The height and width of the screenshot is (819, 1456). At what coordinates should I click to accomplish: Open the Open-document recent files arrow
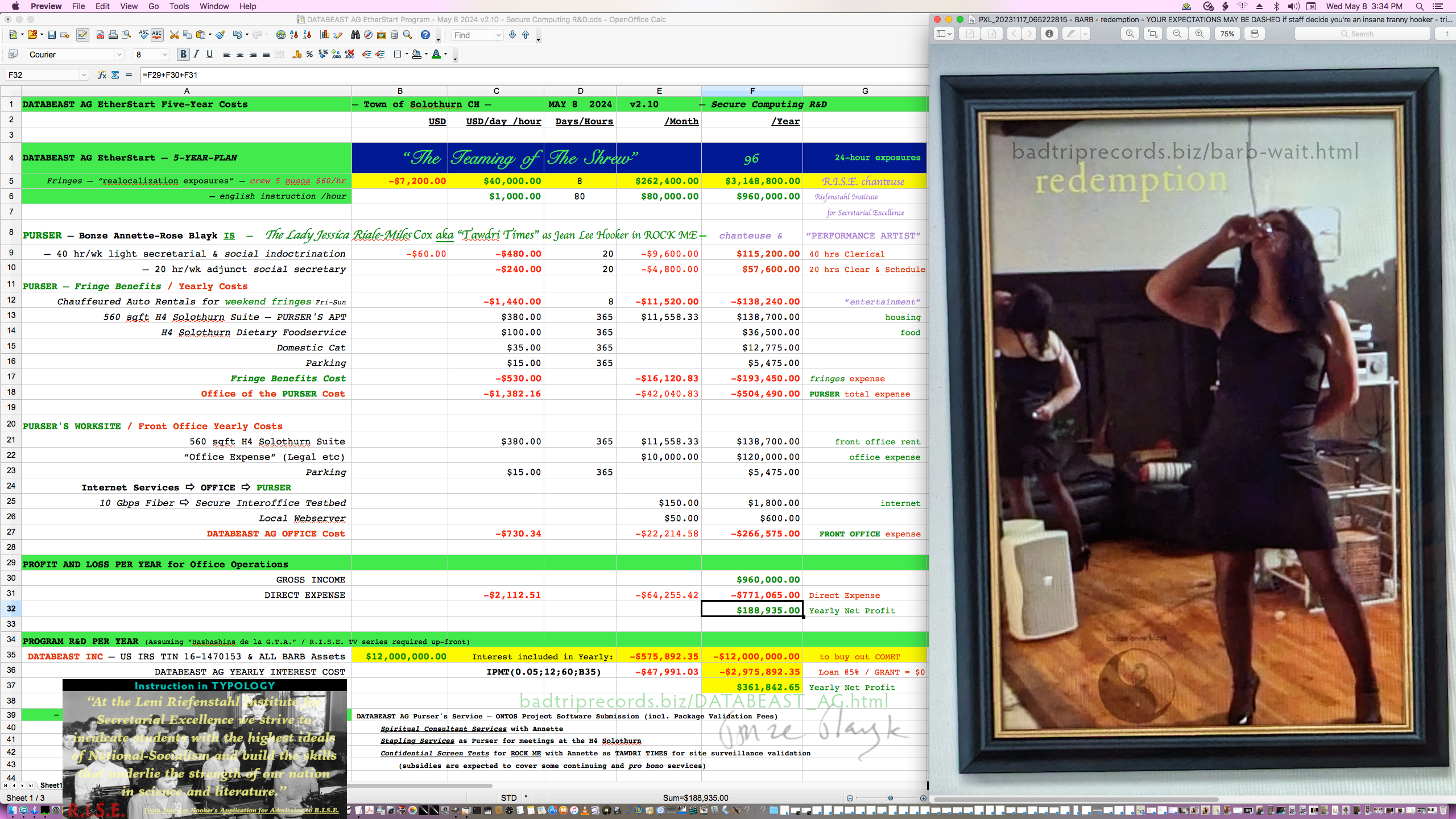[42, 35]
